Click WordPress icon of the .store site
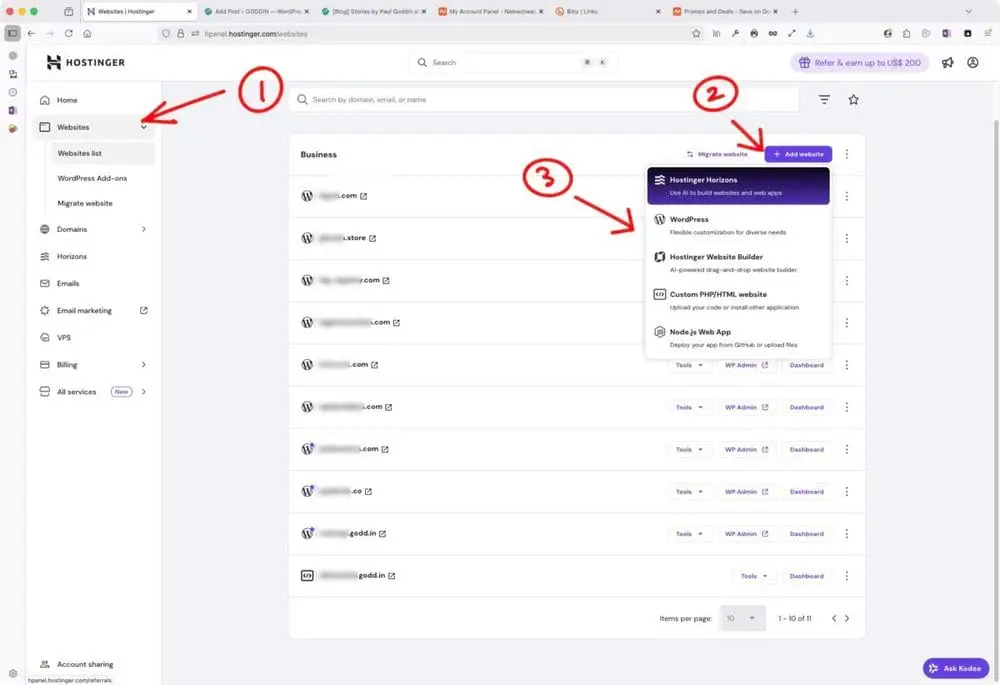 (x=307, y=238)
